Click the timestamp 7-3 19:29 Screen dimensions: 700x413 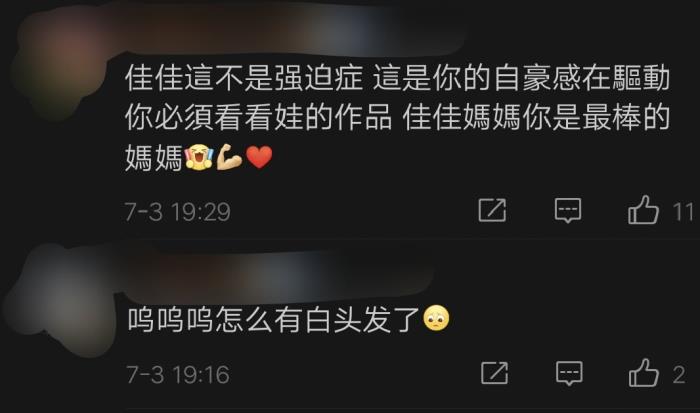178,212
